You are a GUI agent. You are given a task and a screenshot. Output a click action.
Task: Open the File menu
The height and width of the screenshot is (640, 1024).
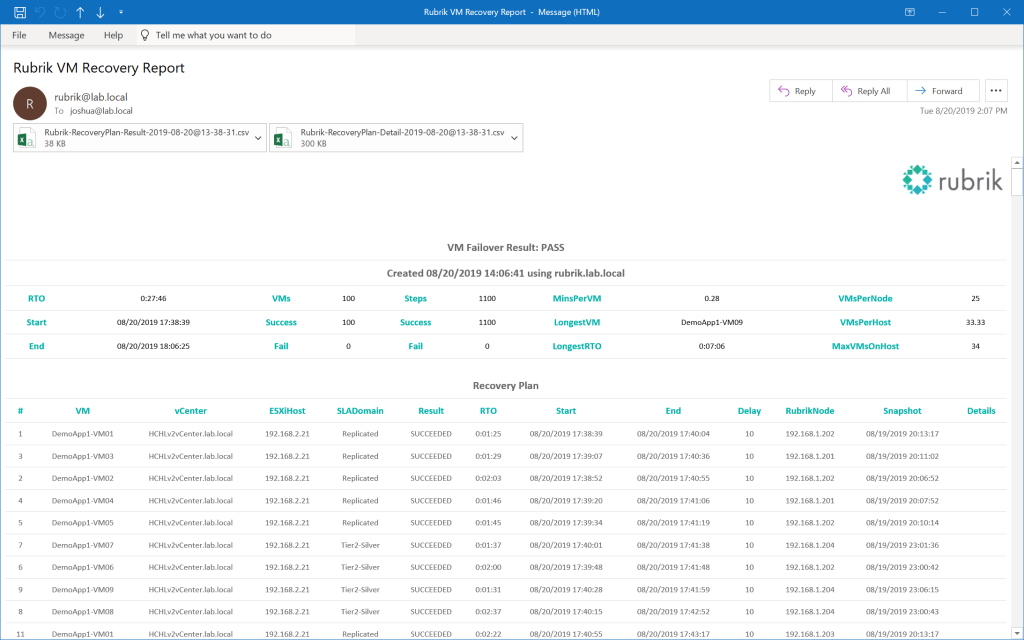(x=19, y=34)
